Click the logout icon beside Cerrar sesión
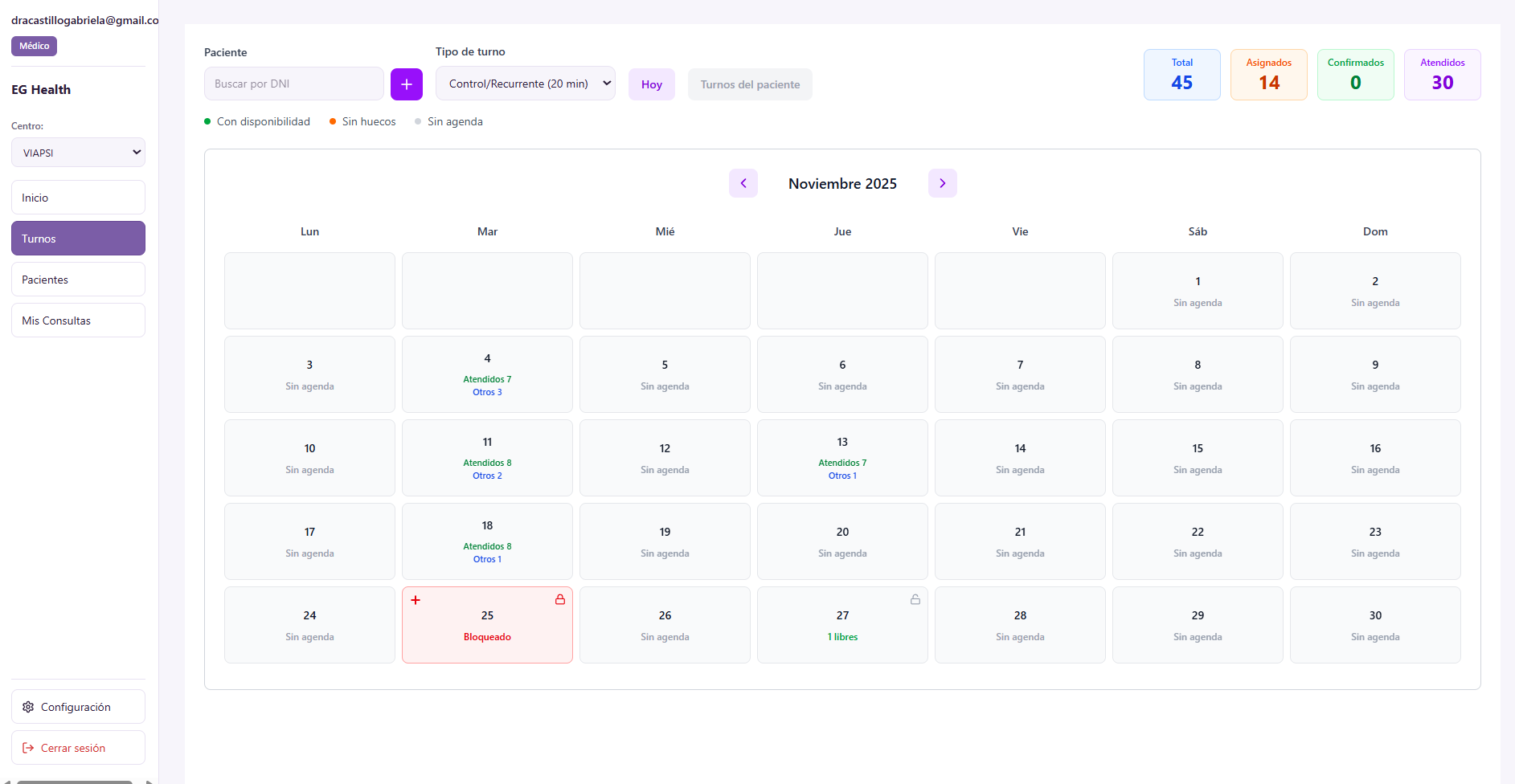This screenshot has width=1515, height=784. [28, 748]
